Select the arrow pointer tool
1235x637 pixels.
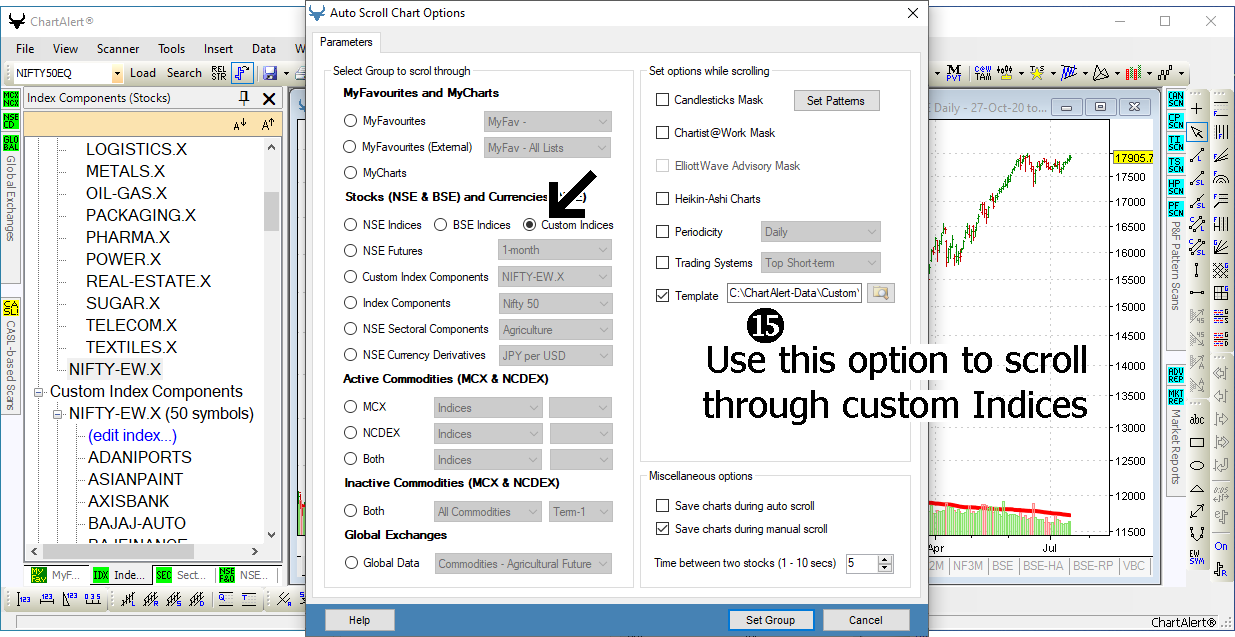point(1197,132)
